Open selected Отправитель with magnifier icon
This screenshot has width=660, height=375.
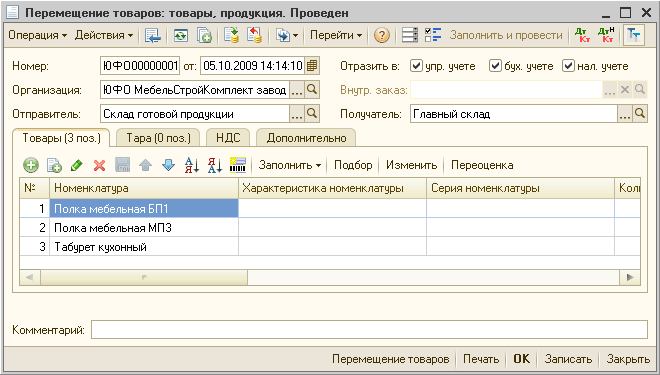pos(312,114)
